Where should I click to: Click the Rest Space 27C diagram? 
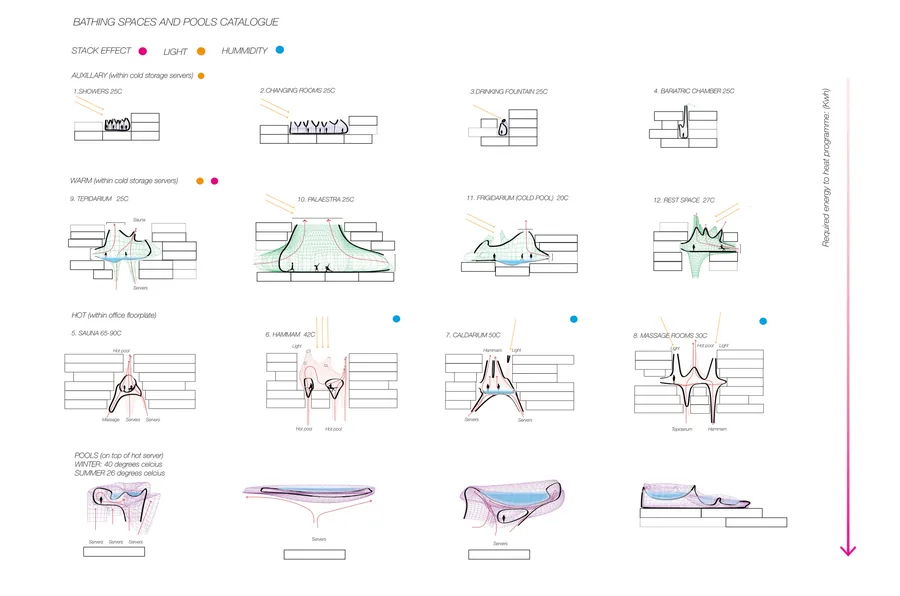[697, 241]
